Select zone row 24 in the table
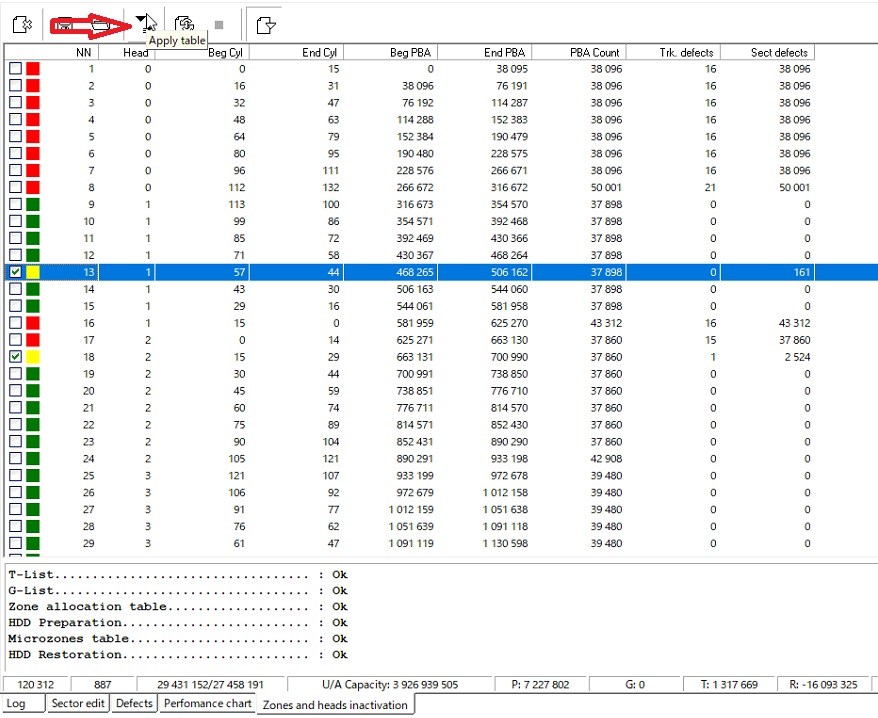 400,459
